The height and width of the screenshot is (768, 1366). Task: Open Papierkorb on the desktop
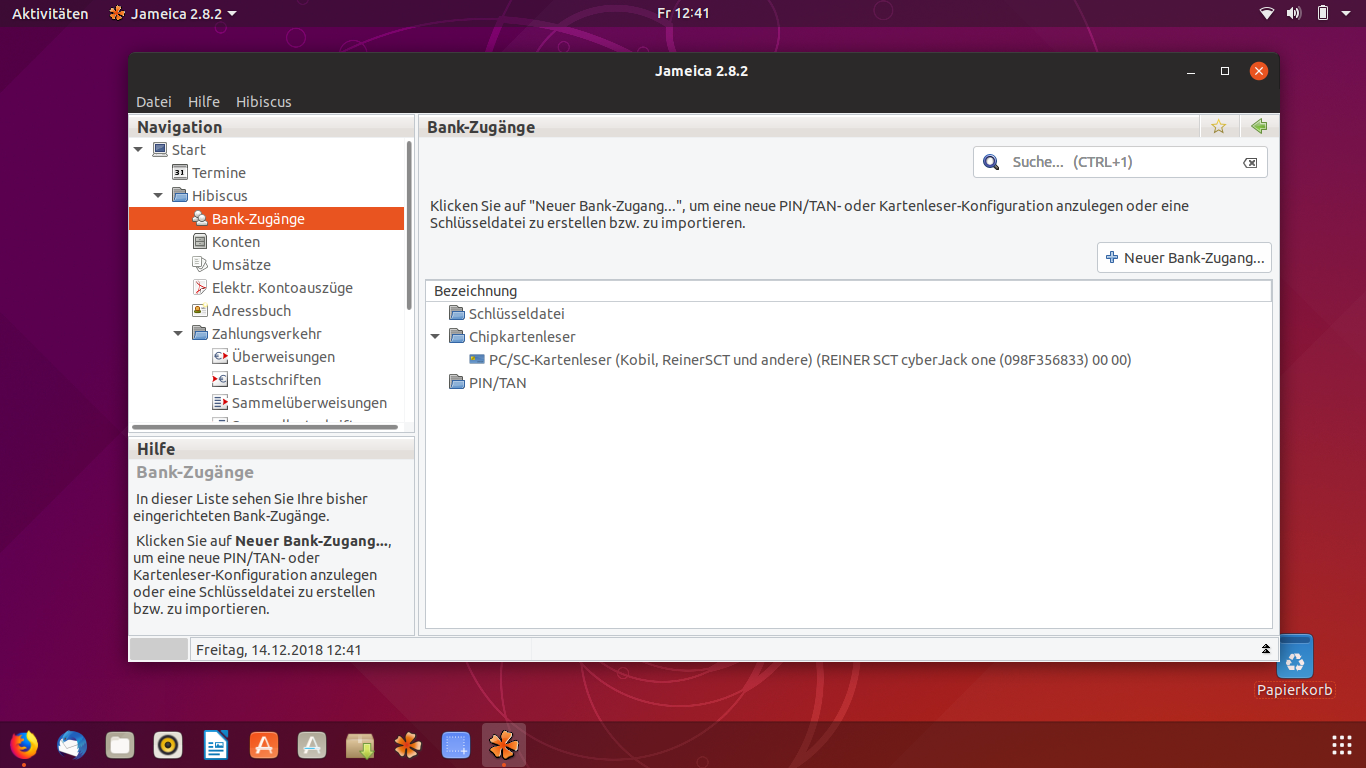pos(1295,665)
